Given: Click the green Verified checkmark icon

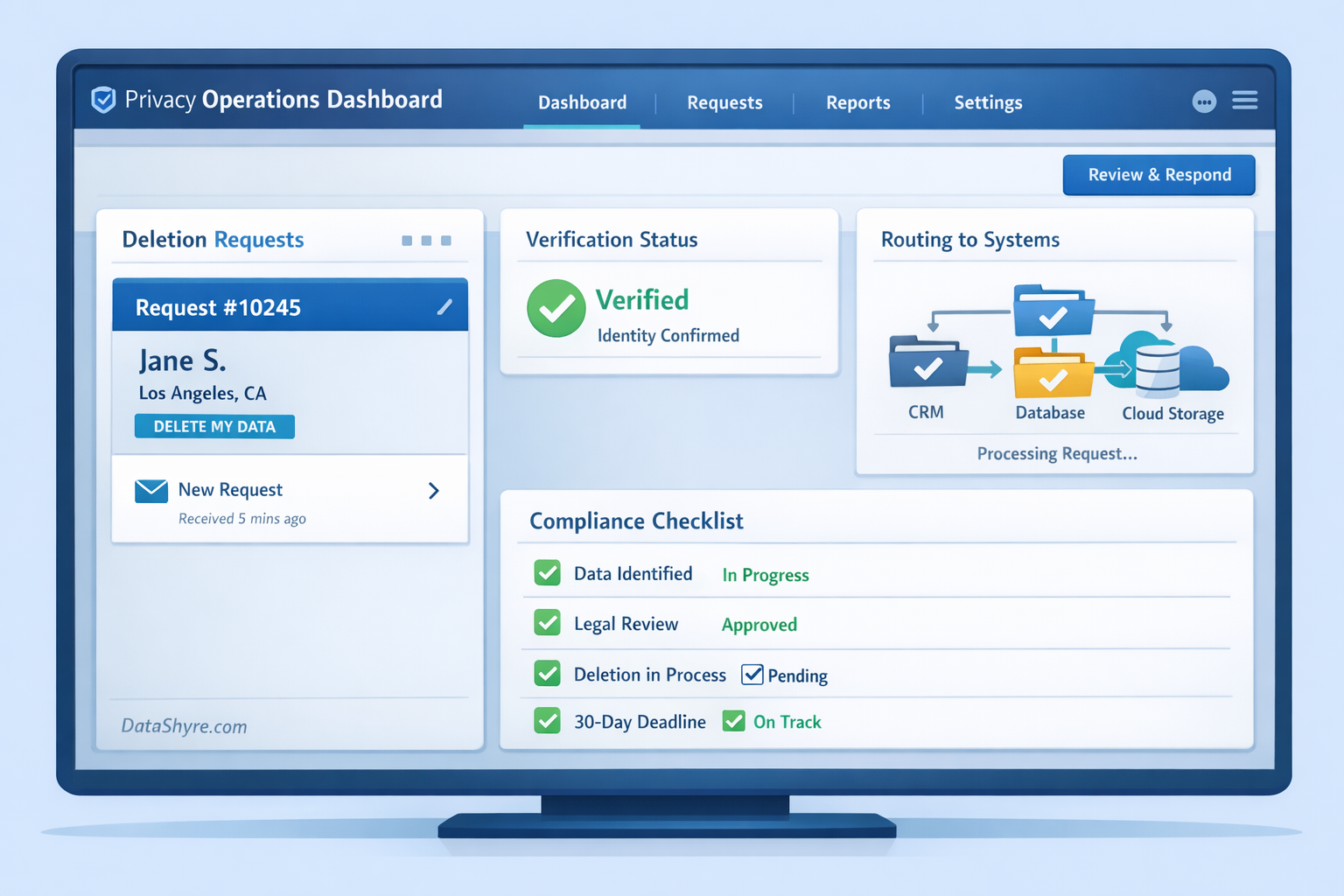Looking at the screenshot, I should click(x=556, y=309).
